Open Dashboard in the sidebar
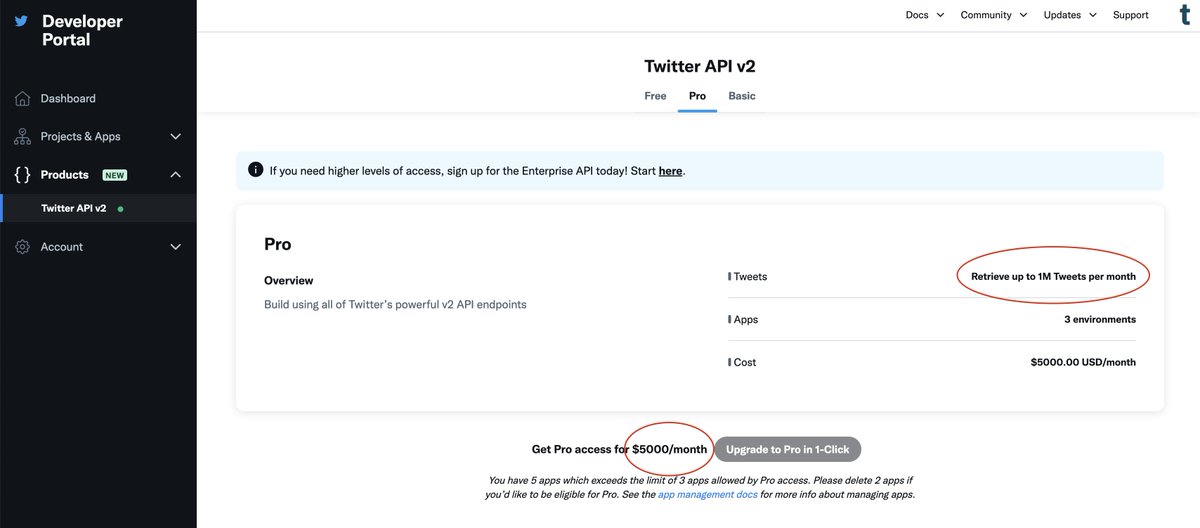The image size is (1200, 528). (x=68, y=99)
